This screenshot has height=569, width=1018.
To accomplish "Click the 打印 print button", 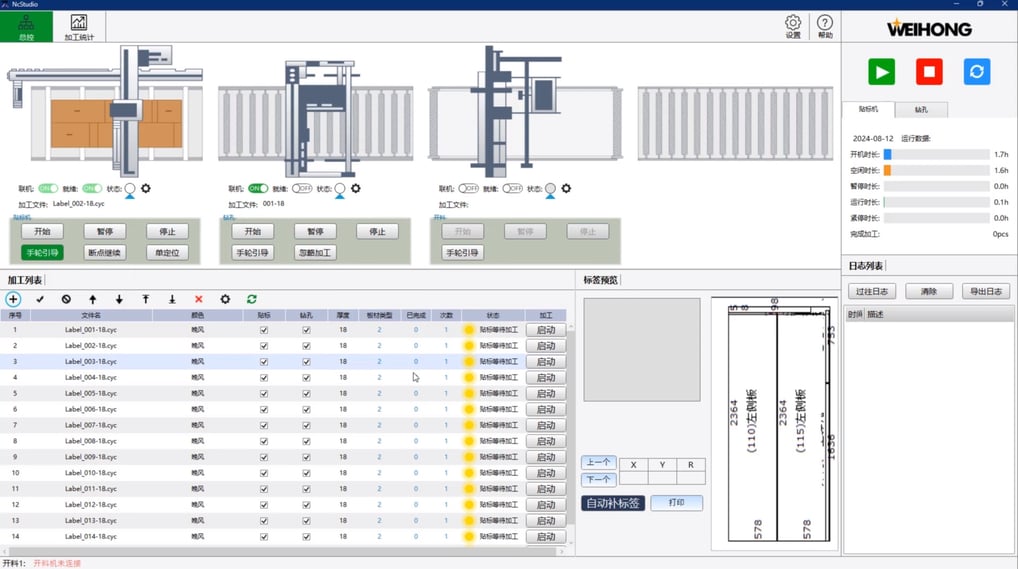I will point(676,503).
